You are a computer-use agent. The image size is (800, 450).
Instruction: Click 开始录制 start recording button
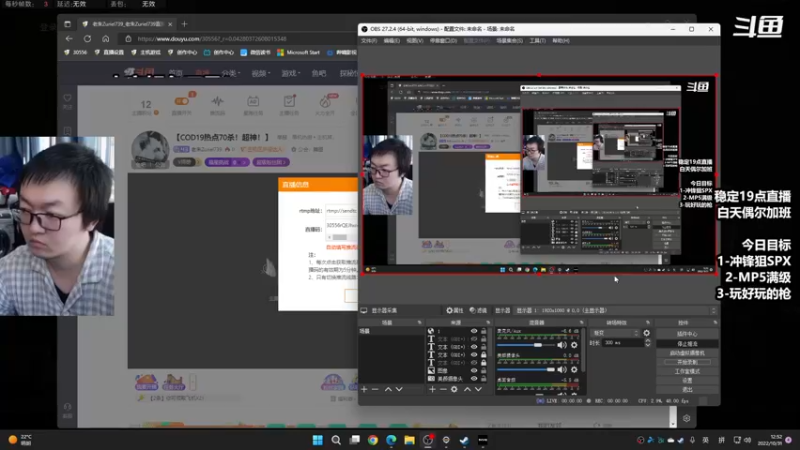tap(687, 362)
